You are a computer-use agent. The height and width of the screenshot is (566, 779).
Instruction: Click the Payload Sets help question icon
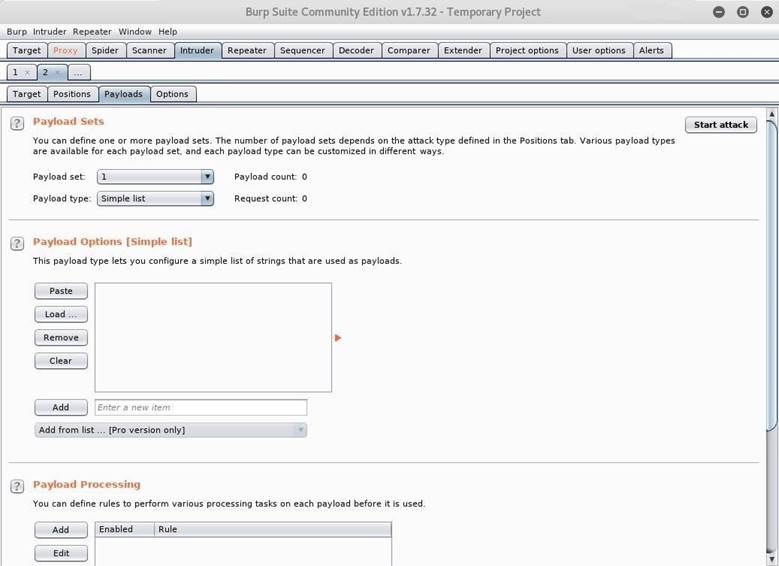tap(17, 123)
